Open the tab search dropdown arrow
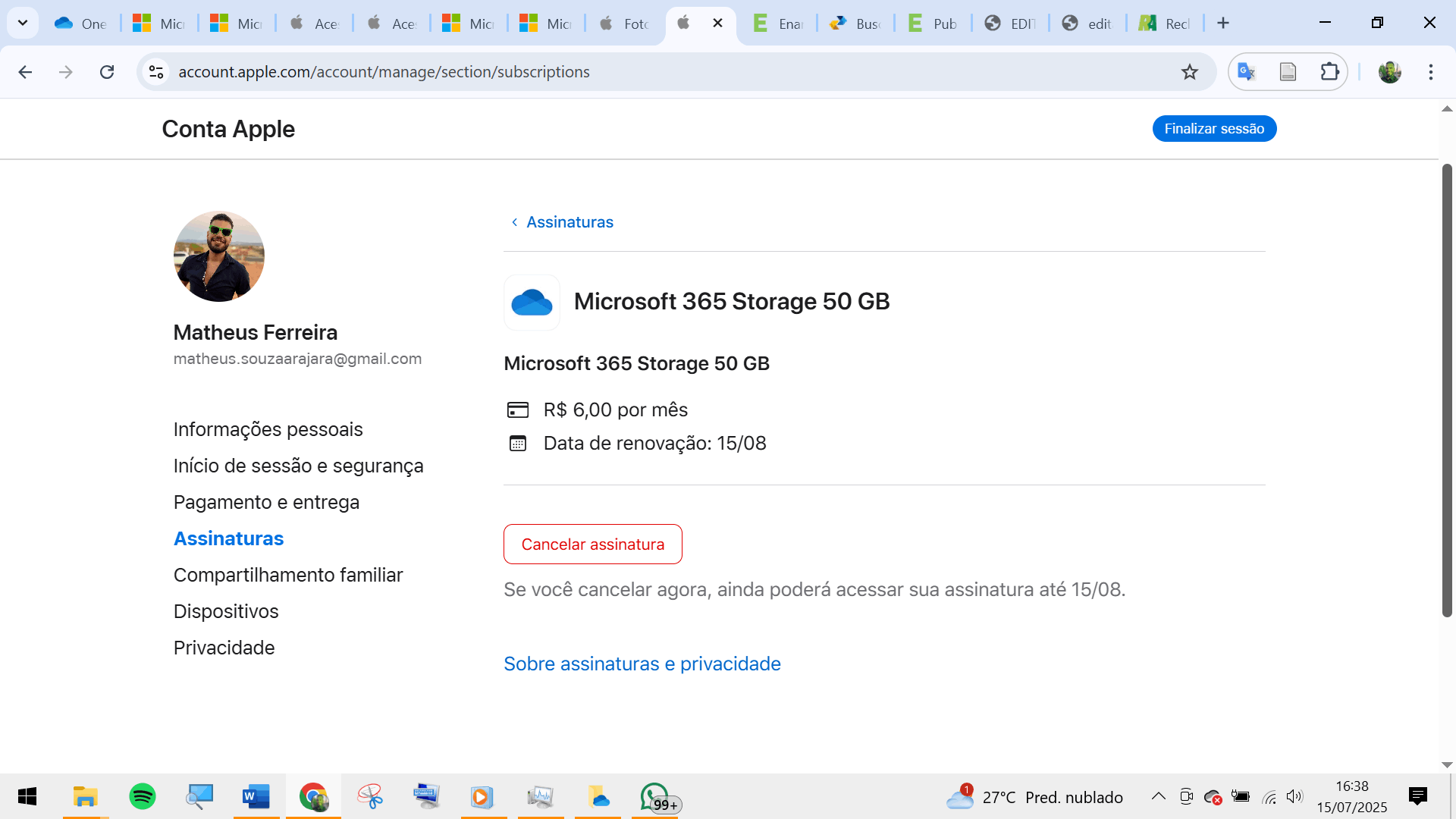 [23, 23]
